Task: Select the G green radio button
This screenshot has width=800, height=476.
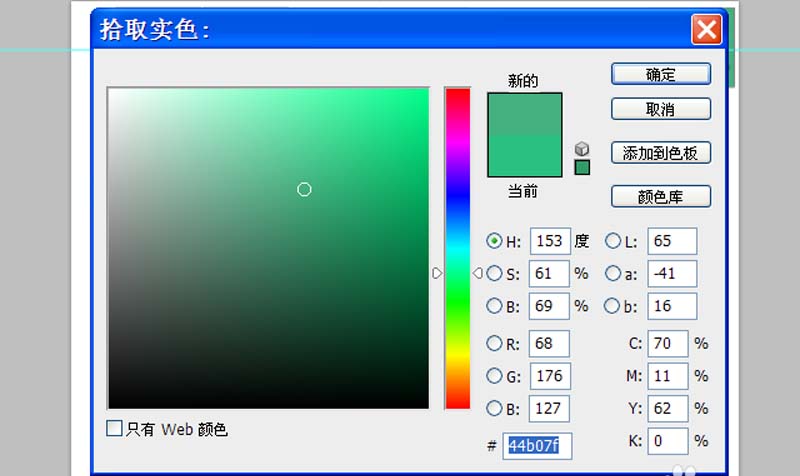Action: tap(494, 376)
